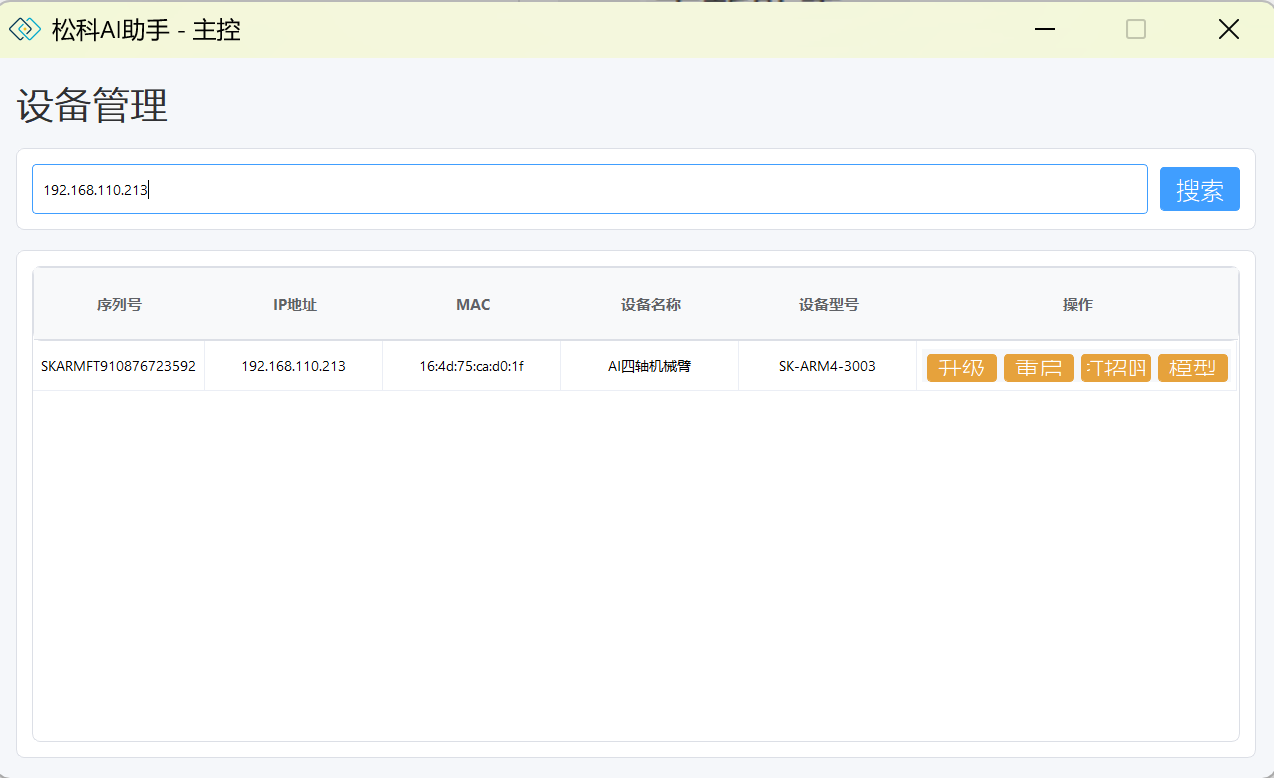Click the 设备名称 column header
Viewport: 1274px width, 778px height.
pyautogui.click(x=650, y=305)
